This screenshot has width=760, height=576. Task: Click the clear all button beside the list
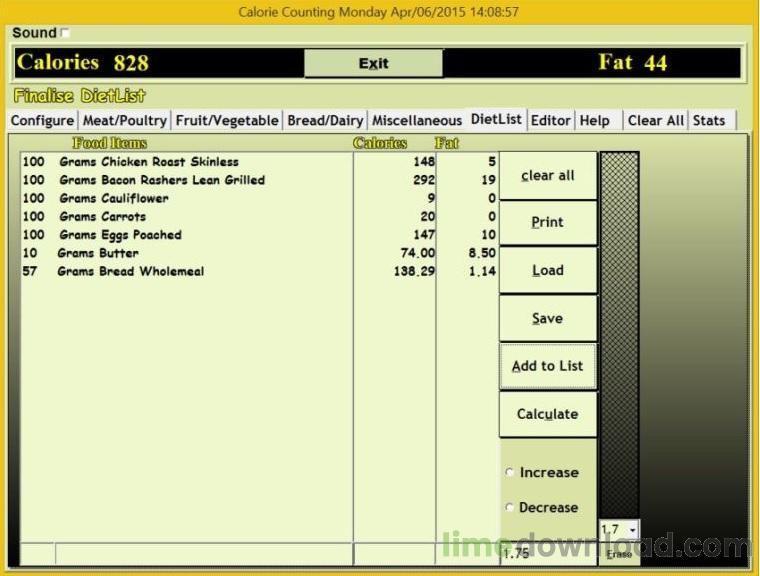[x=548, y=176]
